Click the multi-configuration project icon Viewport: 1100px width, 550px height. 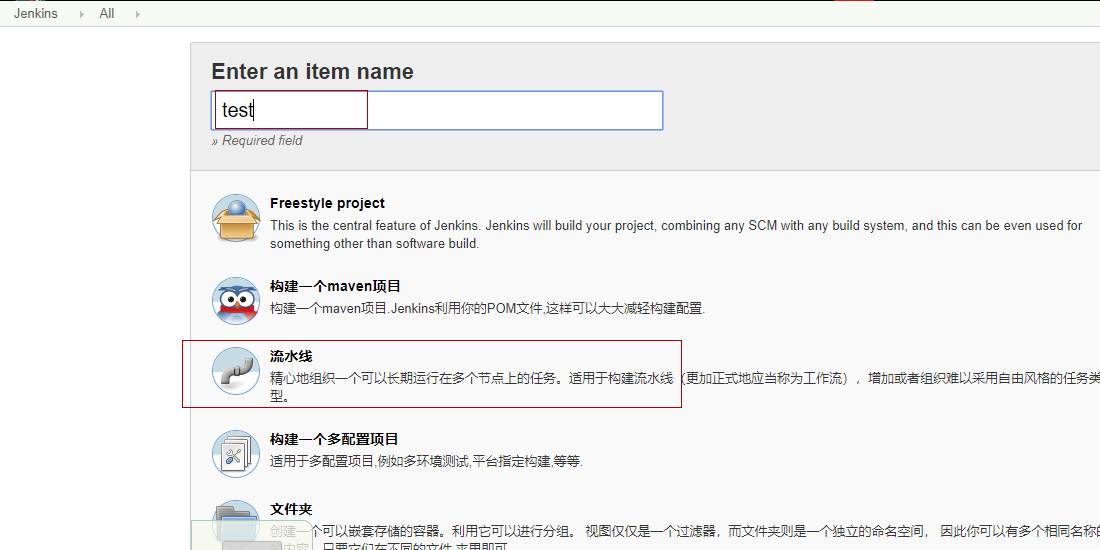[x=236, y=454]
